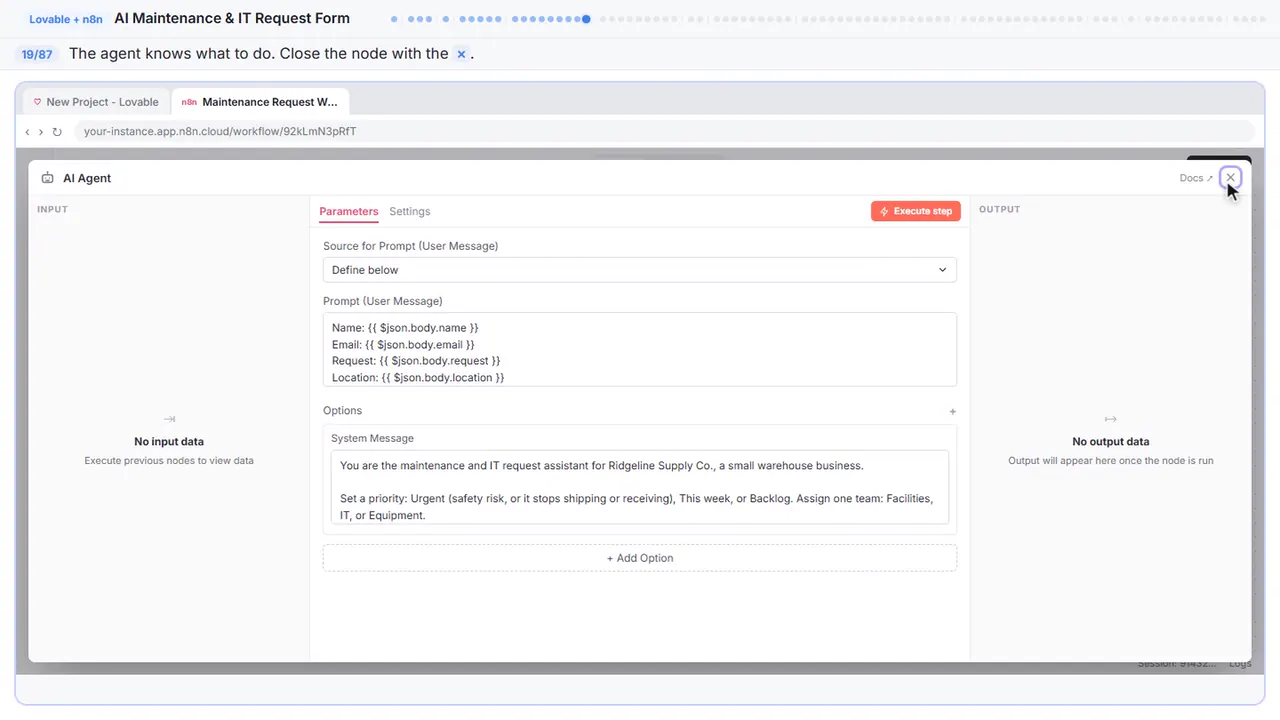Viewport: 1280px width, 720px height.
Task: Click the 'AI Agent' node title
Action: pyautogui.click(x=87, y=178)
